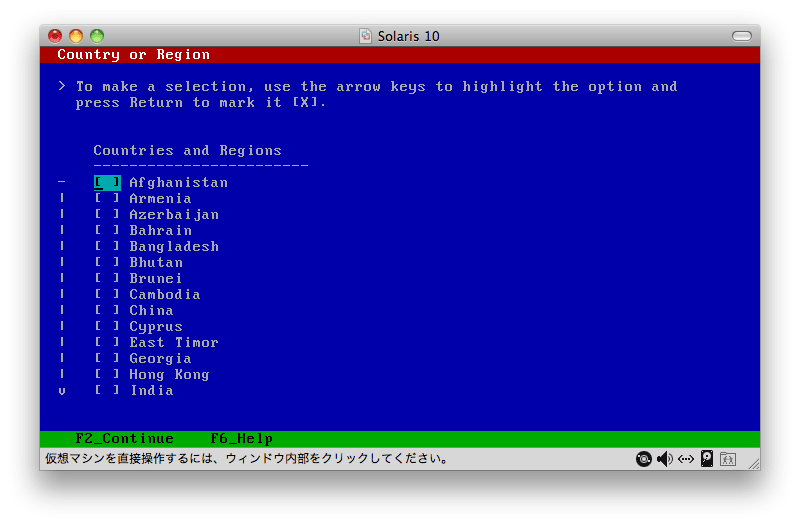Click the hard disk status icon
800x525 pixels.
pos(707,459)
